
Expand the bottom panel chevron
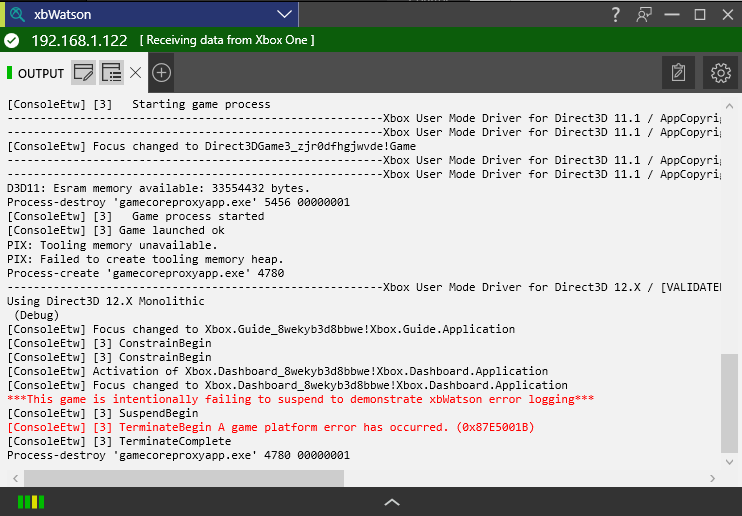click(x=392, y=502)
